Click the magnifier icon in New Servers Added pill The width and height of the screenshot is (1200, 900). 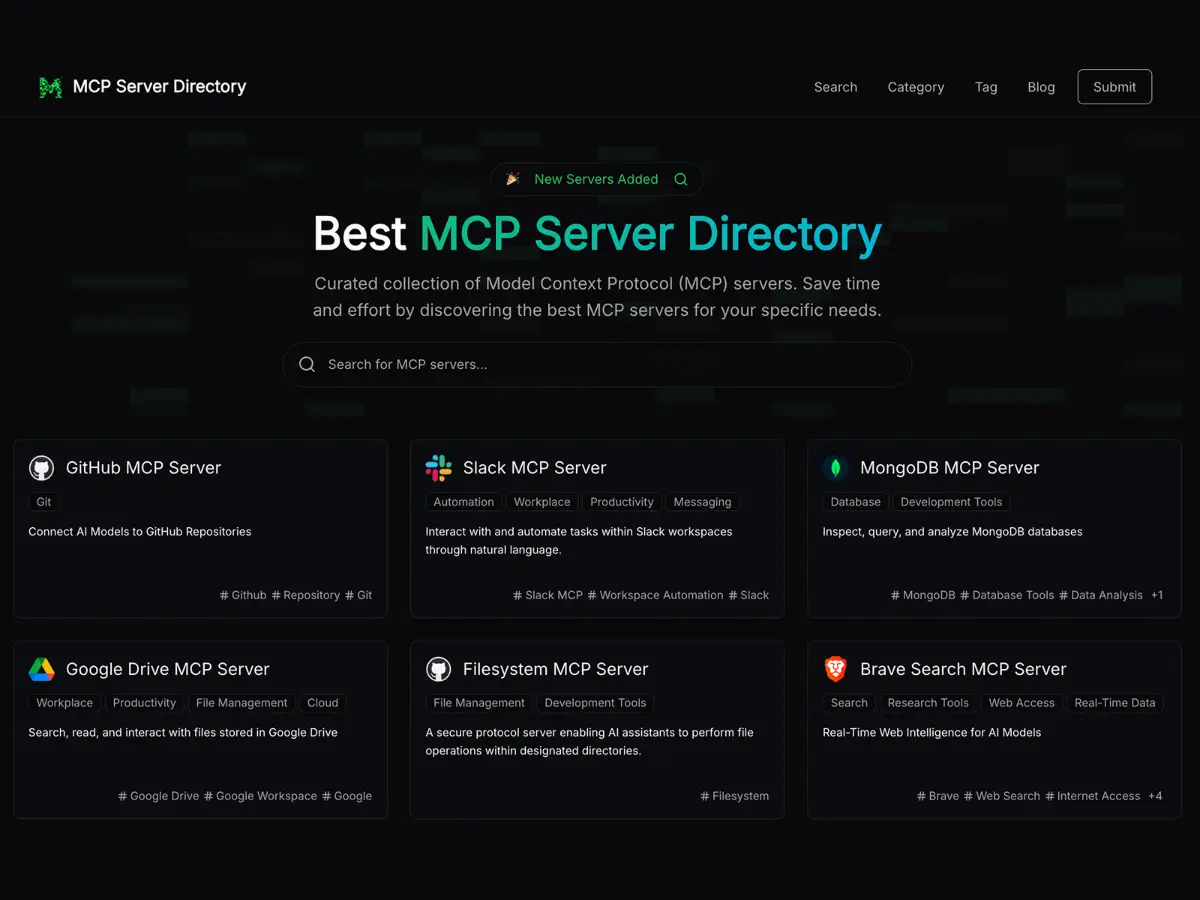pos(681,179)
